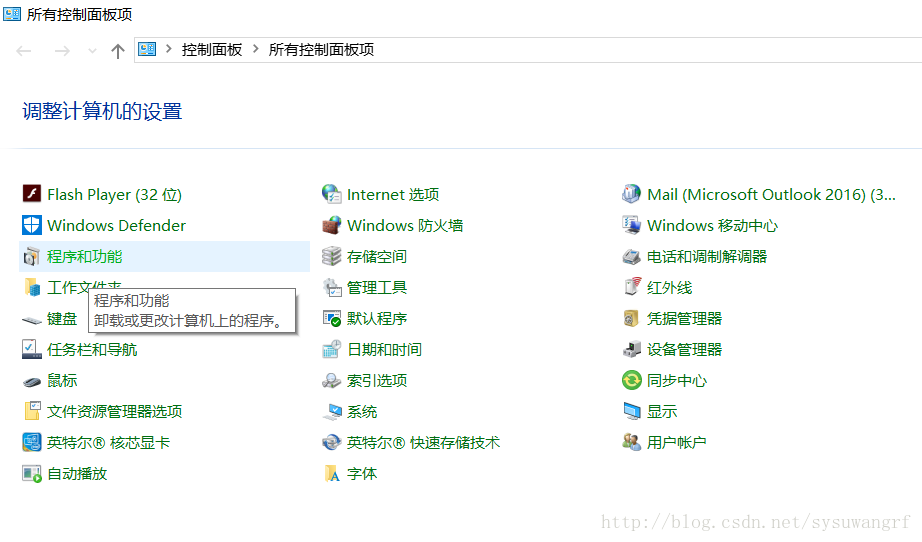Viewport: 922px width, 542px height.
Task: Click the 电话和调制解调器 icon
Action: point(632,256)
